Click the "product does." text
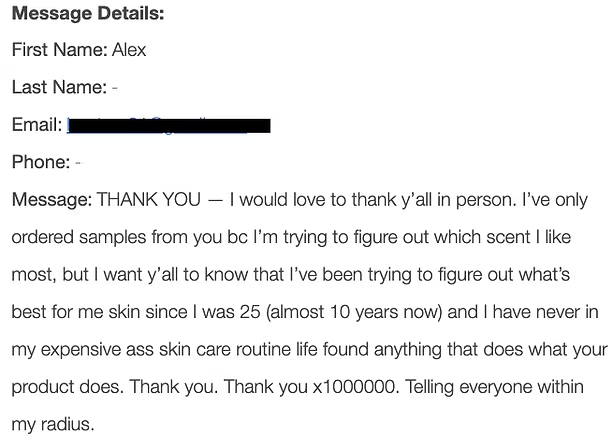613x448 pixels. pos(61,387)
